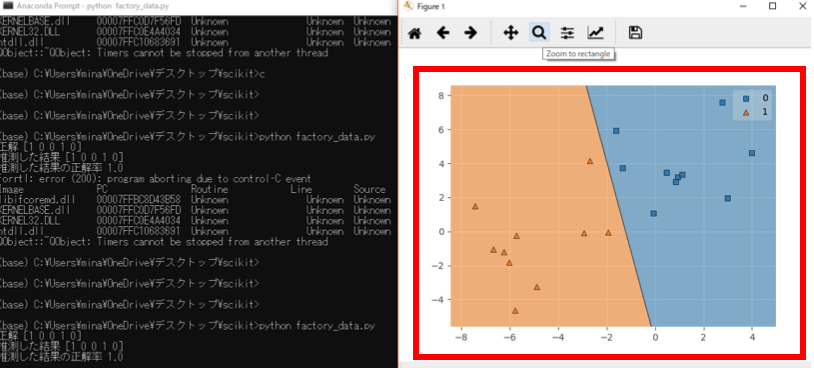Maximize the Figure 1 window
The image size is (814, 368).
tap(772, 6)
